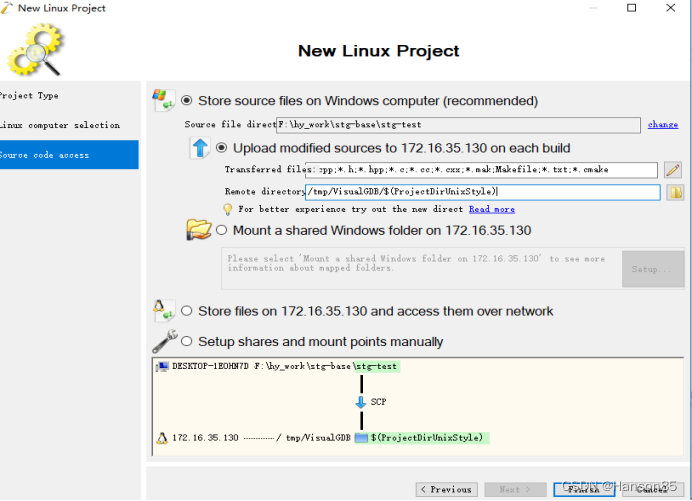Click the tmp/VisualGDB path text in diagram
The image size is (692, 501).
point(318,438)
